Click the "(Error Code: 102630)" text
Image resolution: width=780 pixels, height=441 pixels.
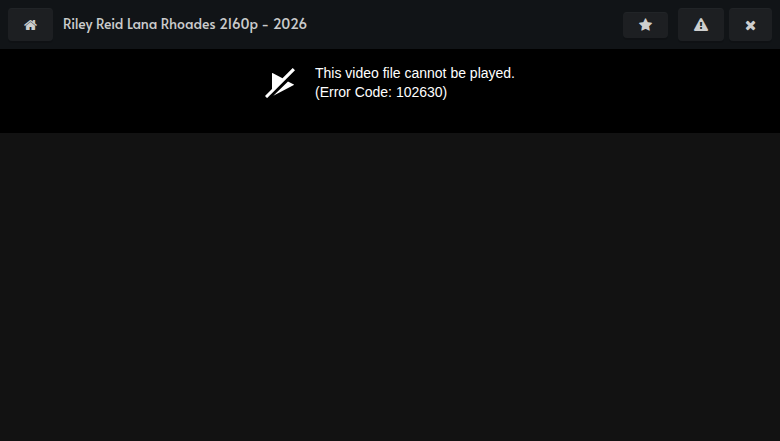[x=381, y=92]
